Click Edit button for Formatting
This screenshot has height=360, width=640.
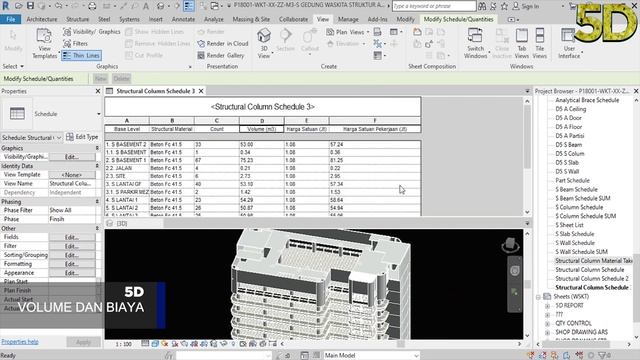pyautogui.click(x=72, y=264)
